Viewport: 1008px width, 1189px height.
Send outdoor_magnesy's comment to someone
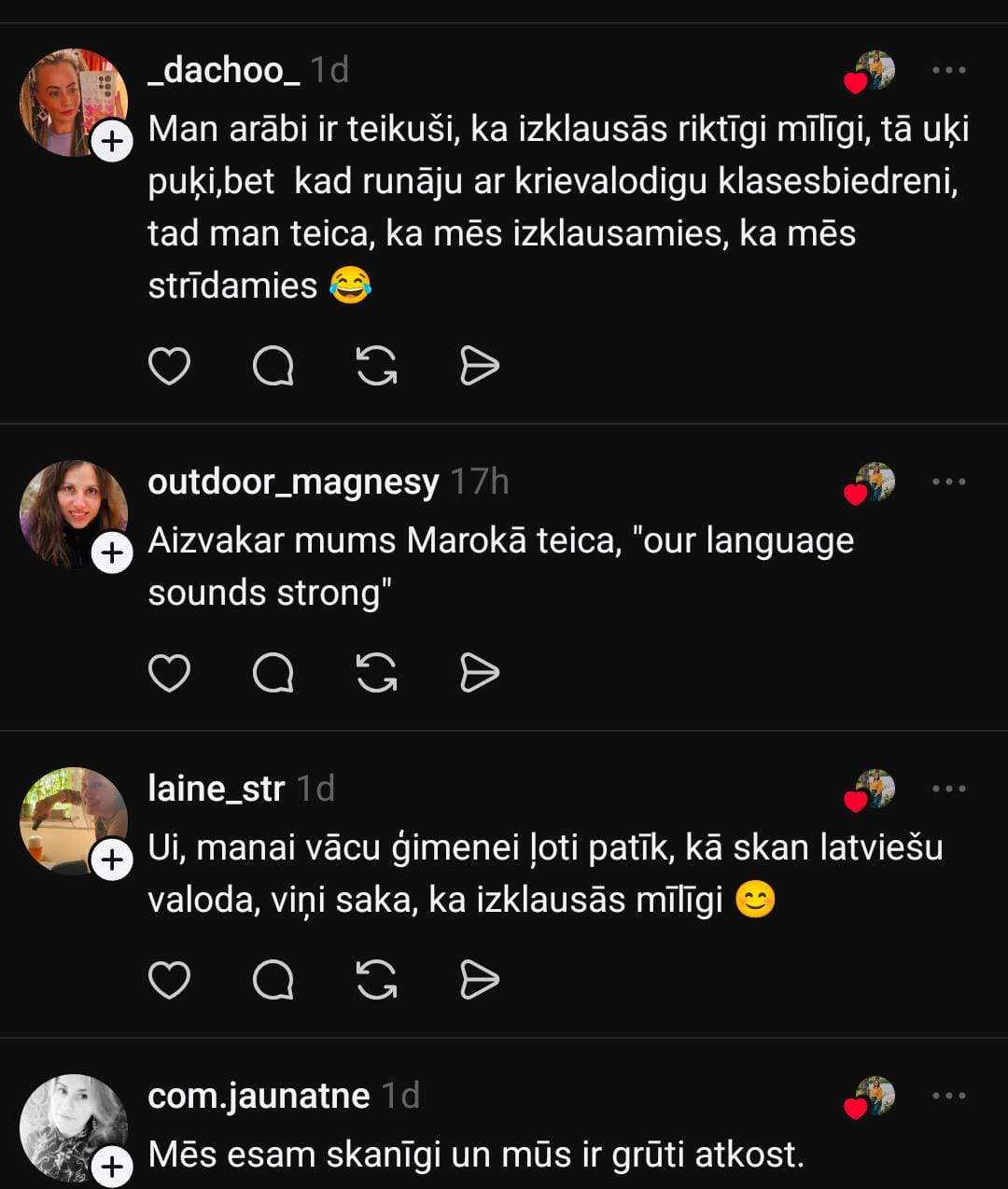[480, 673]
